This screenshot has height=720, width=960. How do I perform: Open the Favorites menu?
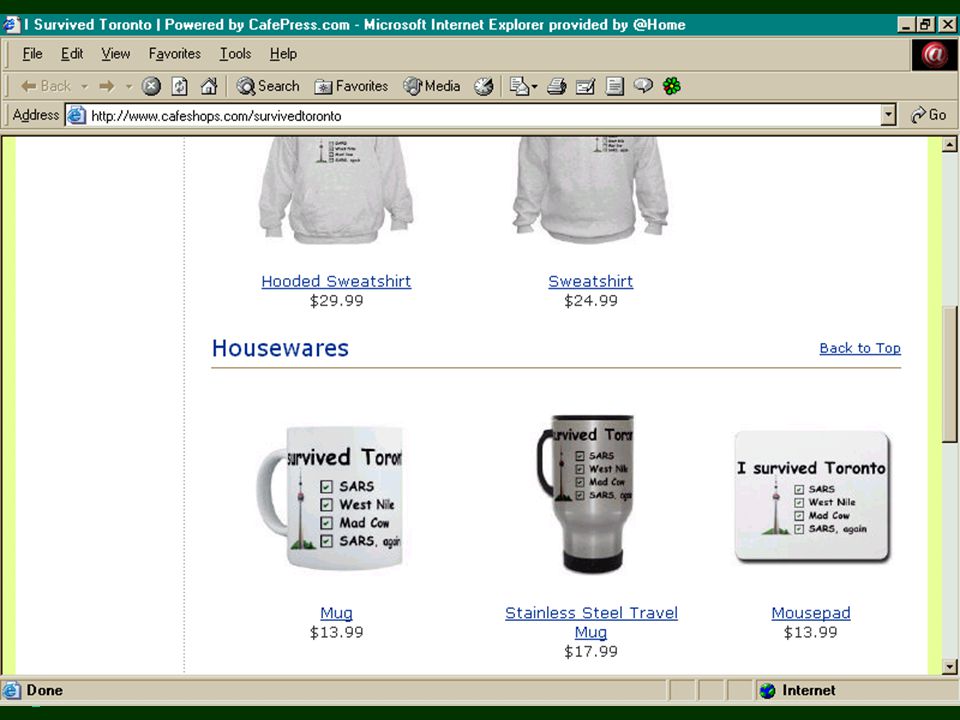(174, 54)
